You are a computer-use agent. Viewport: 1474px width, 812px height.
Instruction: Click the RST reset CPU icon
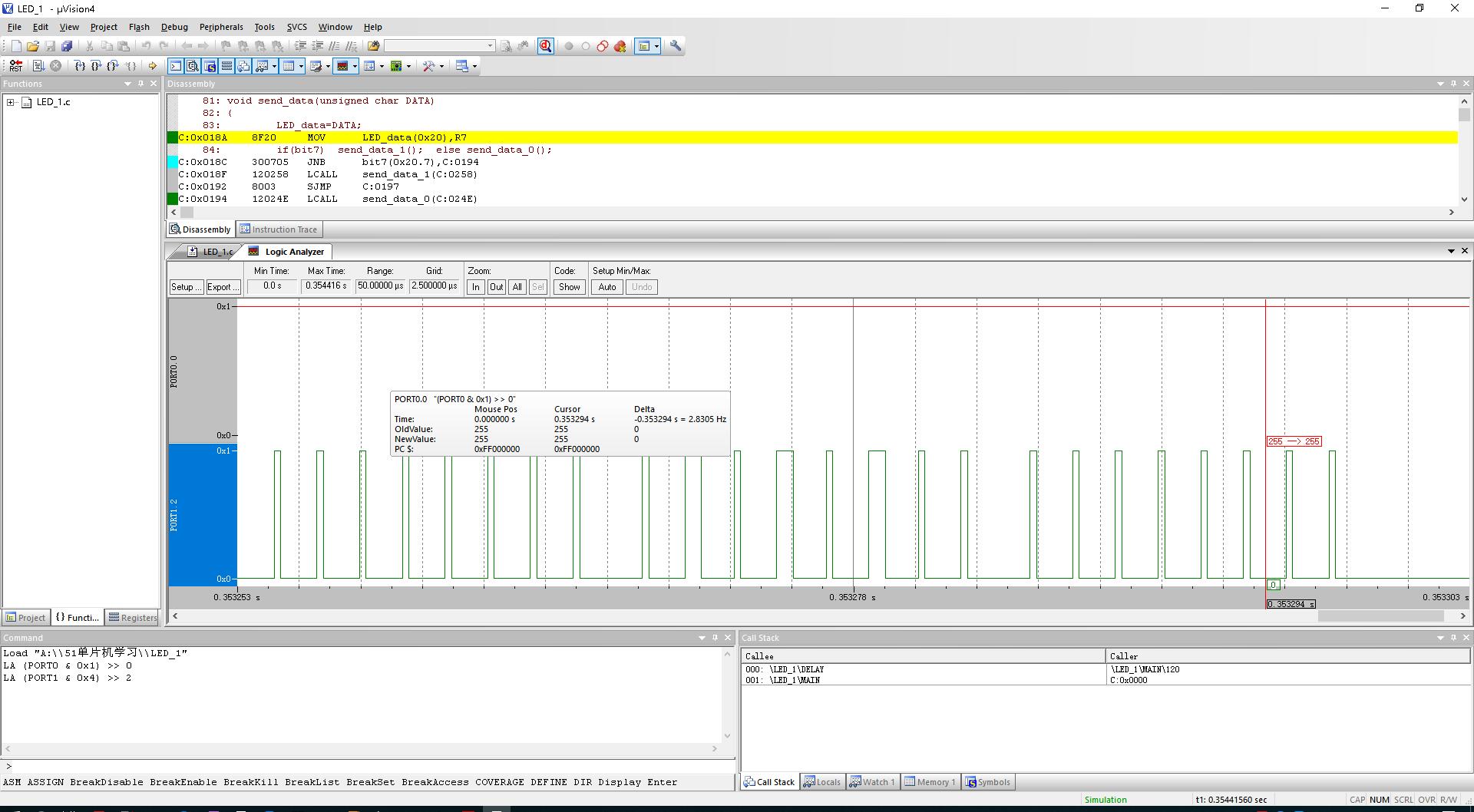pos(15,66)
